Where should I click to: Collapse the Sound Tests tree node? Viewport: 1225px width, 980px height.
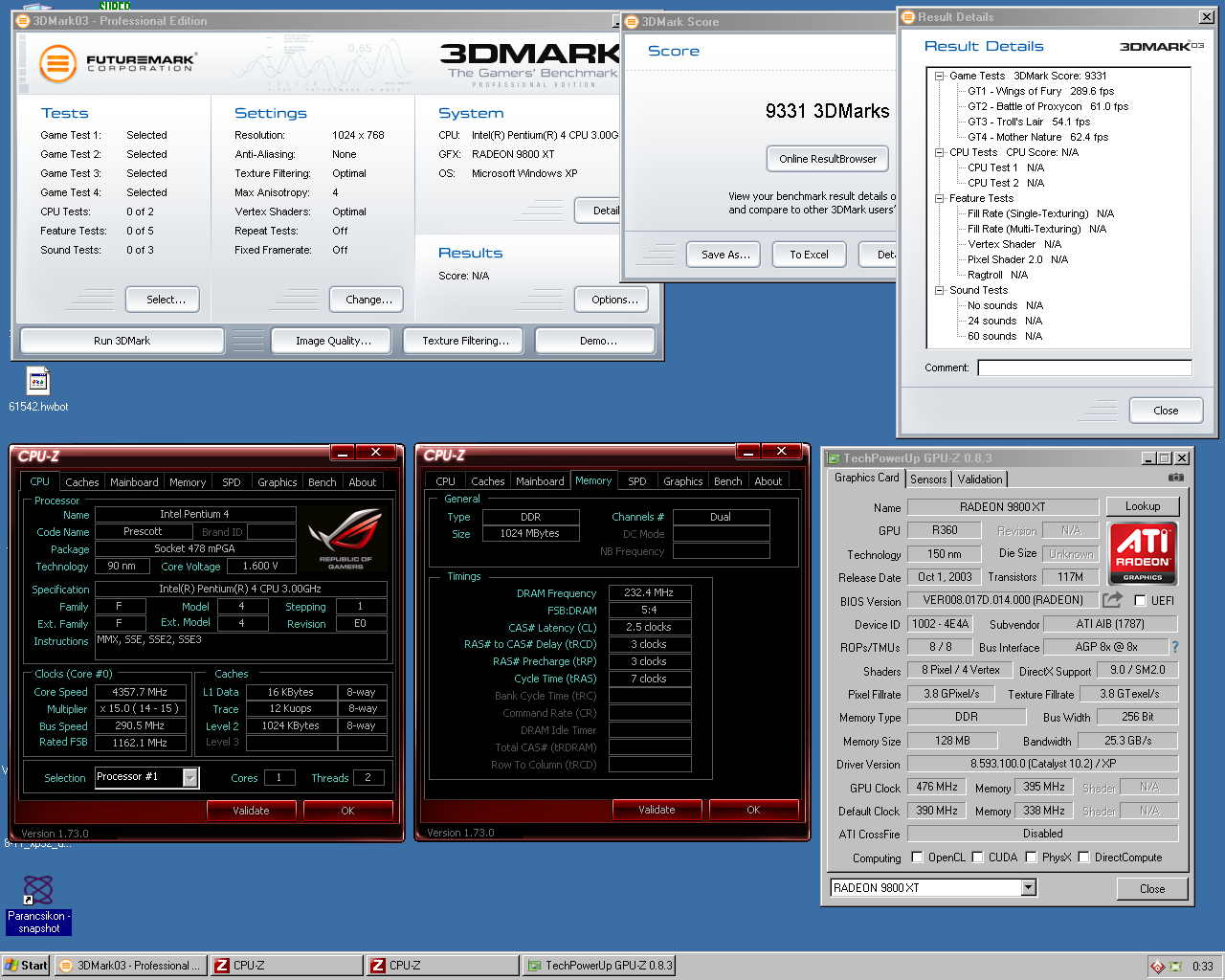tap(940, 290)
